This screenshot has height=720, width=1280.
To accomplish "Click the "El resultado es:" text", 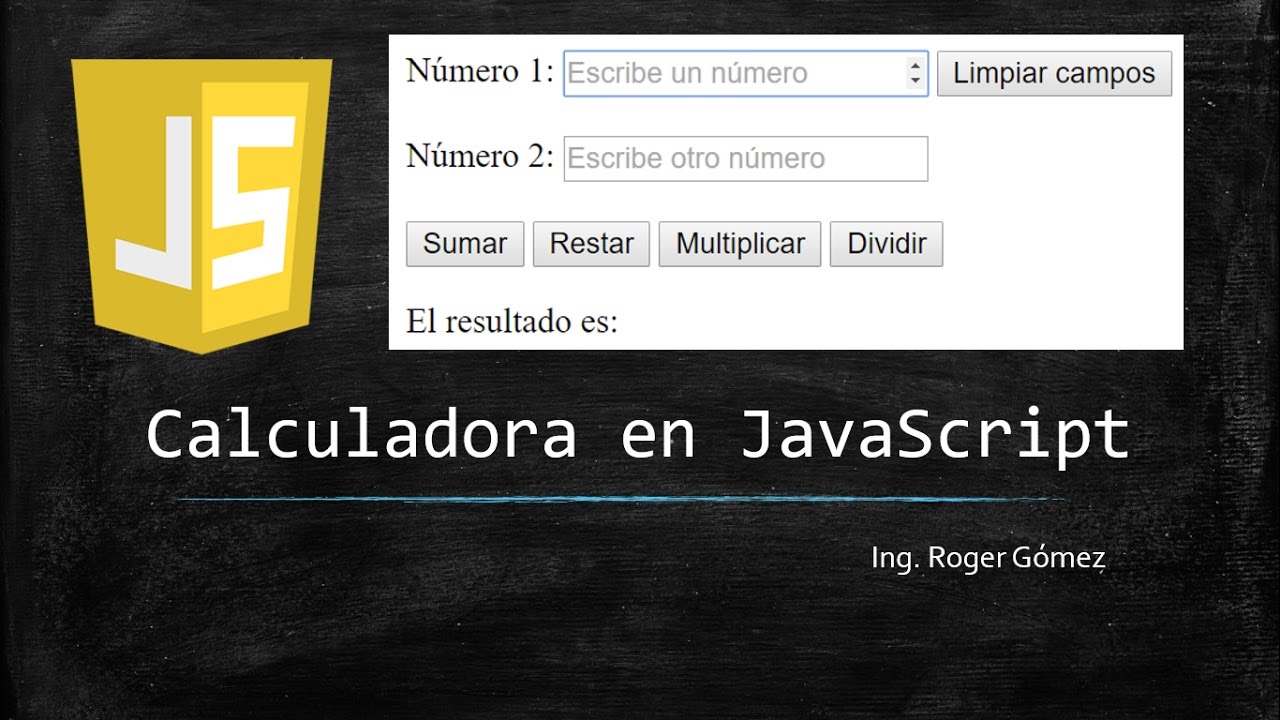I will pyautogui.click(x=512, y=322).
